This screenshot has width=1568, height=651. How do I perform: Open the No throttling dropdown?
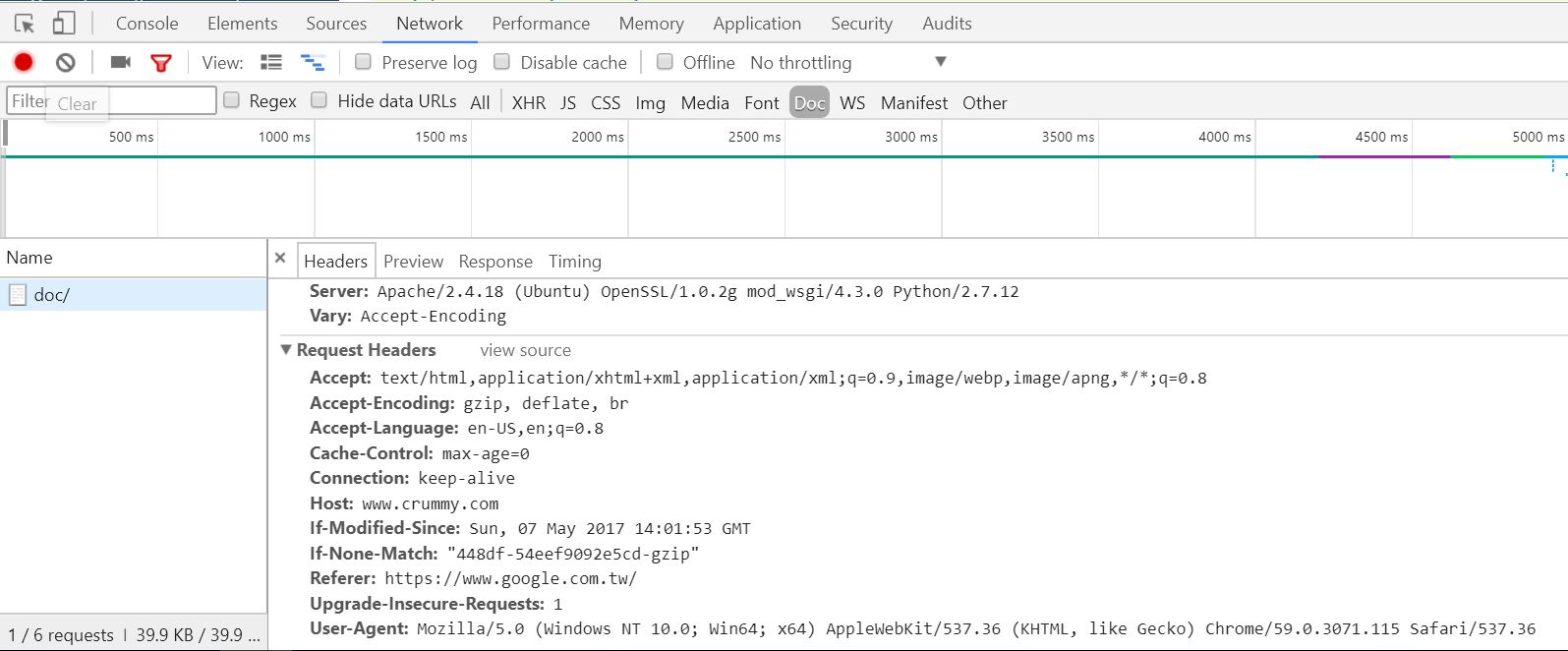coord(846,63)
